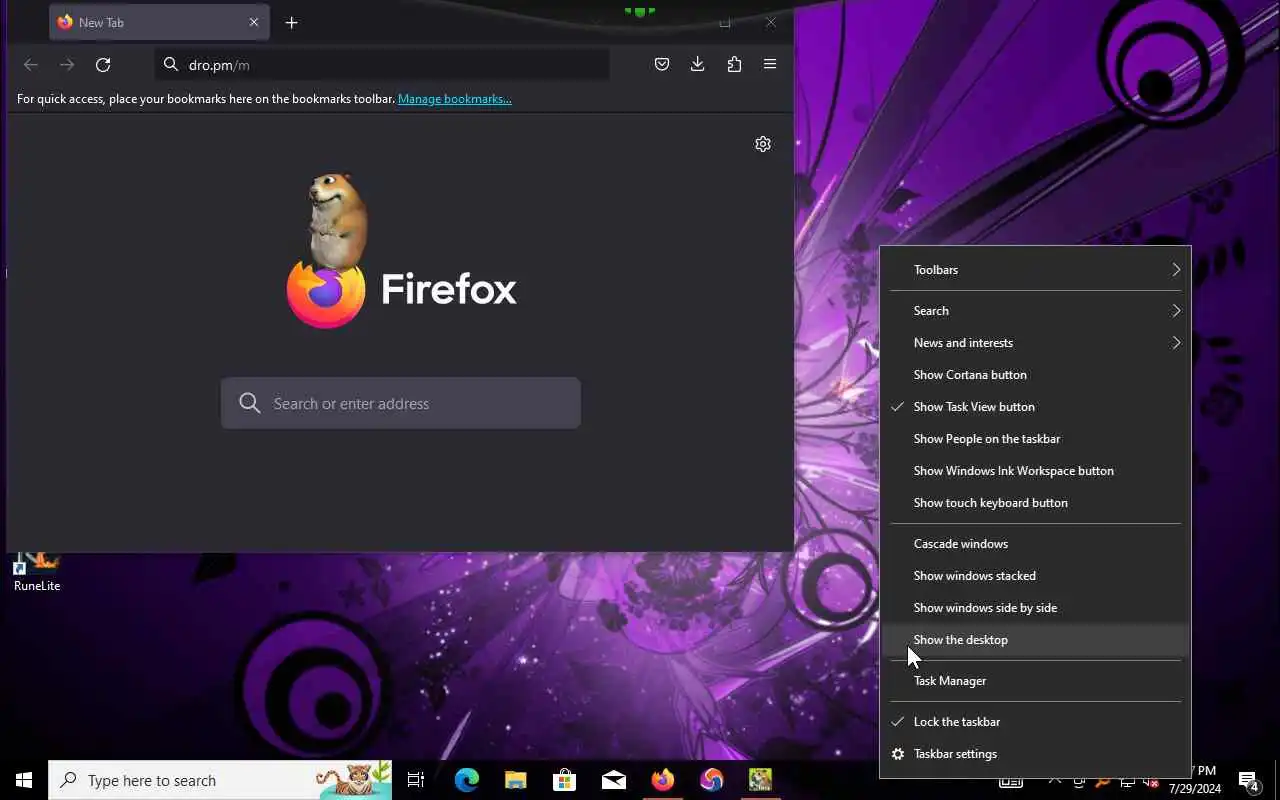Open the action center notifications icon
1280x800 pixels.
(1248, 781)
